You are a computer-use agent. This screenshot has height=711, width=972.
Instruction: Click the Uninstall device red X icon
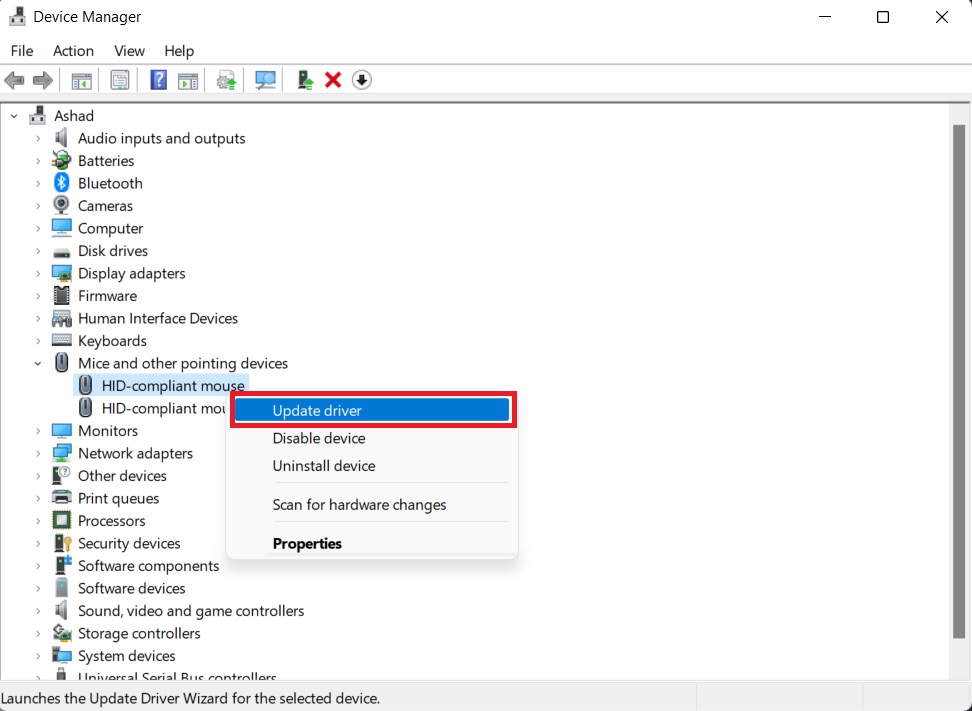[332, 80]
